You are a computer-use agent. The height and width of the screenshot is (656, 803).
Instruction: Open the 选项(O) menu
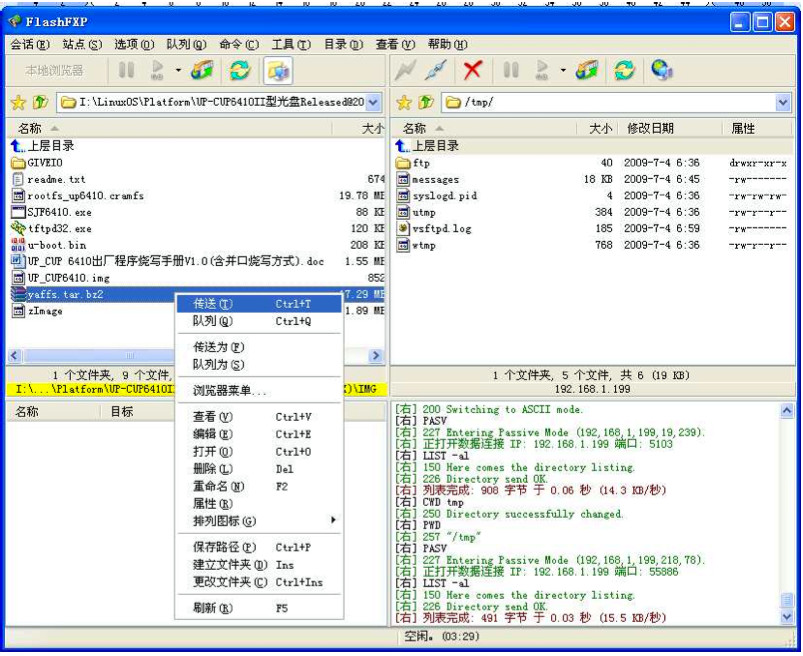tap(134, 45)
